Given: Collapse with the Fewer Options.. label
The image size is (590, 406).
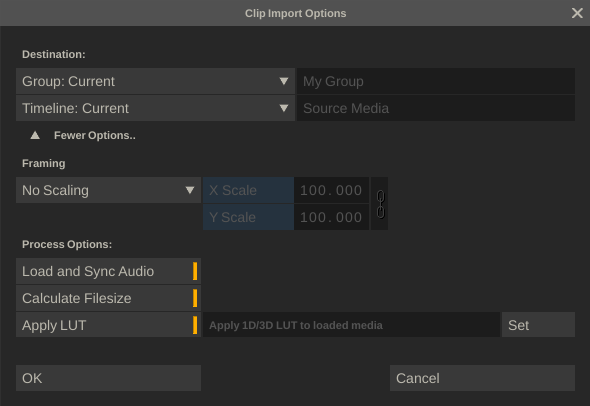Looking at the screenshot, I should point(95,135).
